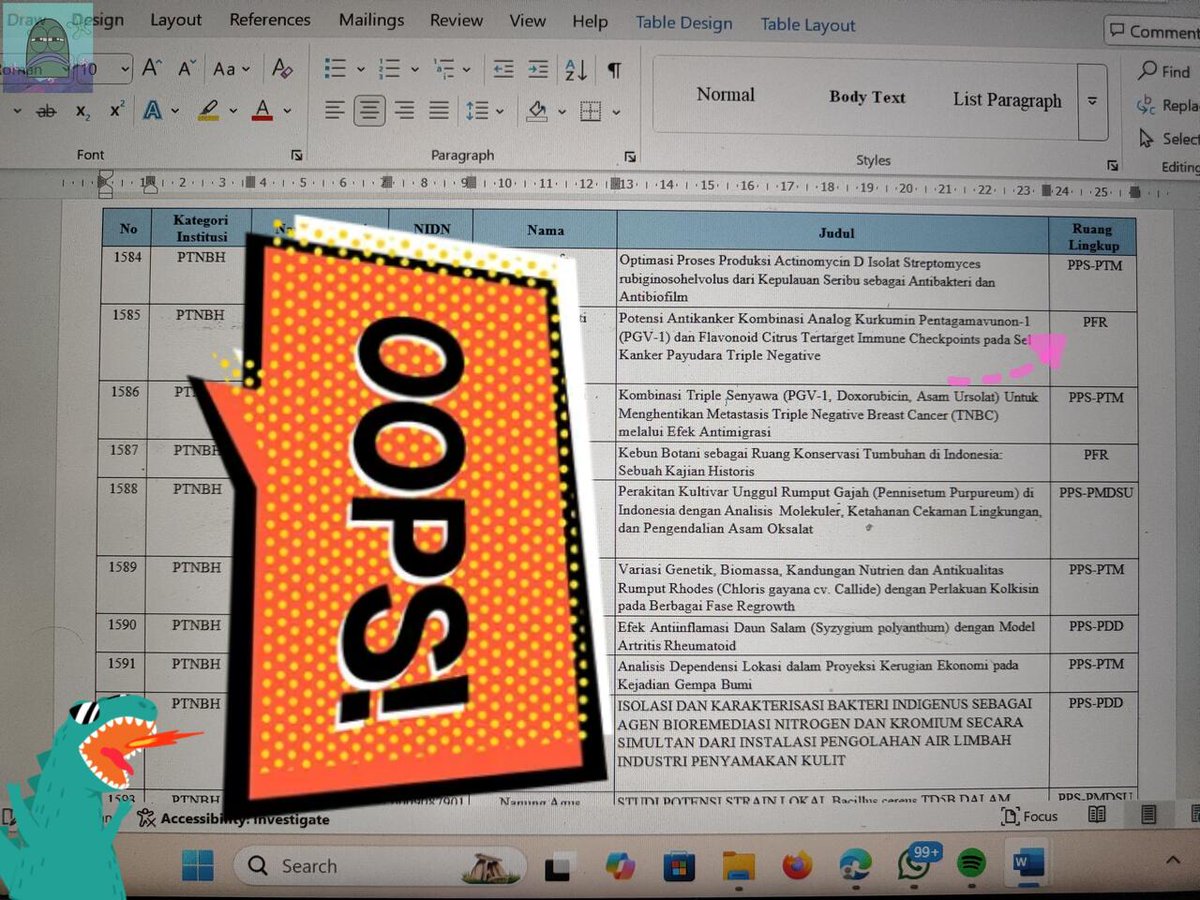
Task: Open the Layout tab
Action: [x=175, y=20]
